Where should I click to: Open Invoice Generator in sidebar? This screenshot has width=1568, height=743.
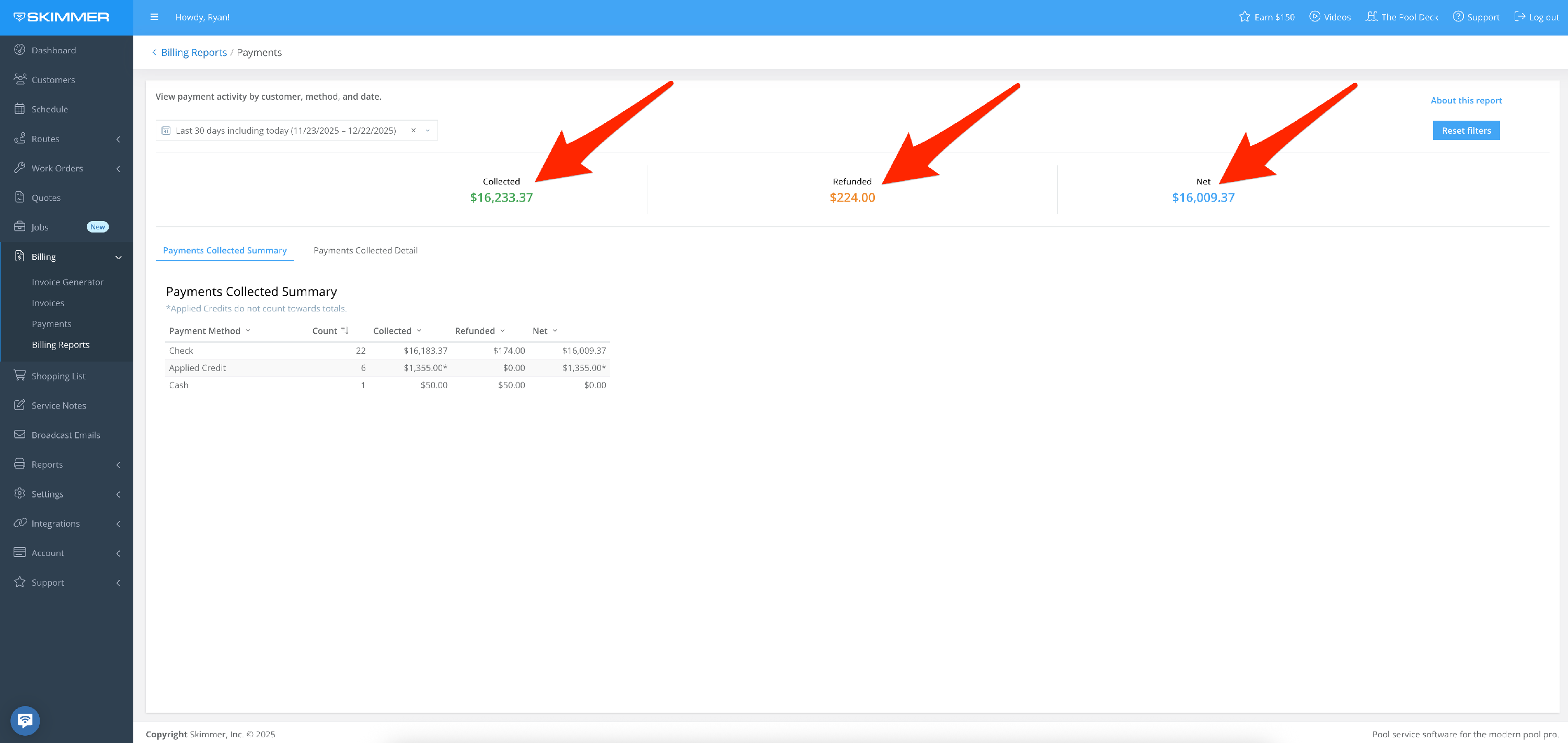click(x=67, y=282)
